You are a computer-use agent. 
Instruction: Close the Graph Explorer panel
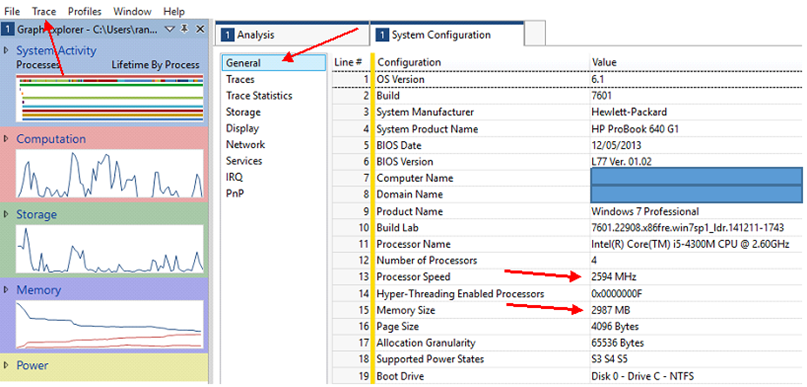coord(200,29)
